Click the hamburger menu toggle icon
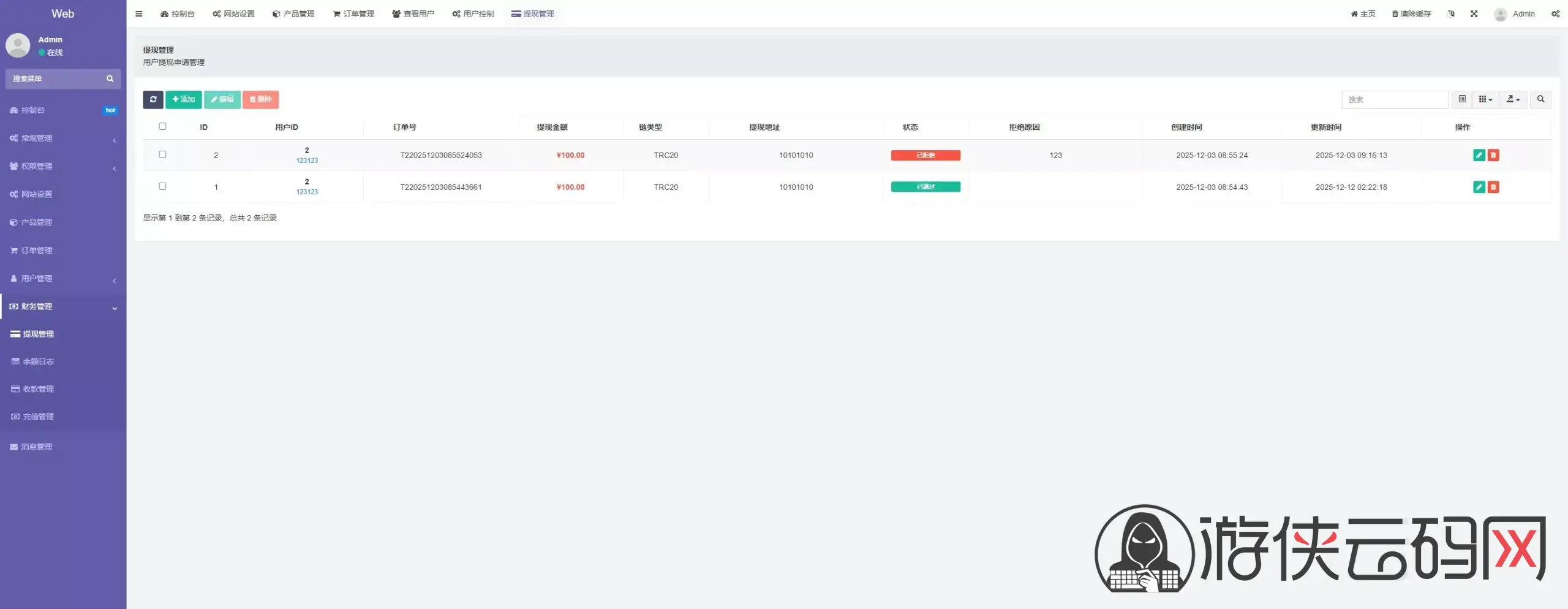The width and height of the screenshot is (1568, 609). pos(139,13)
